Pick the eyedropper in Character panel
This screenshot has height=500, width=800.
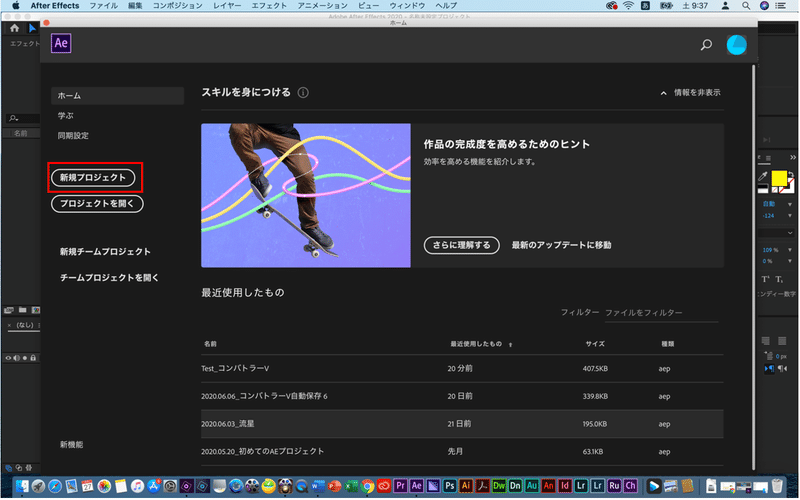click(763, 177)
